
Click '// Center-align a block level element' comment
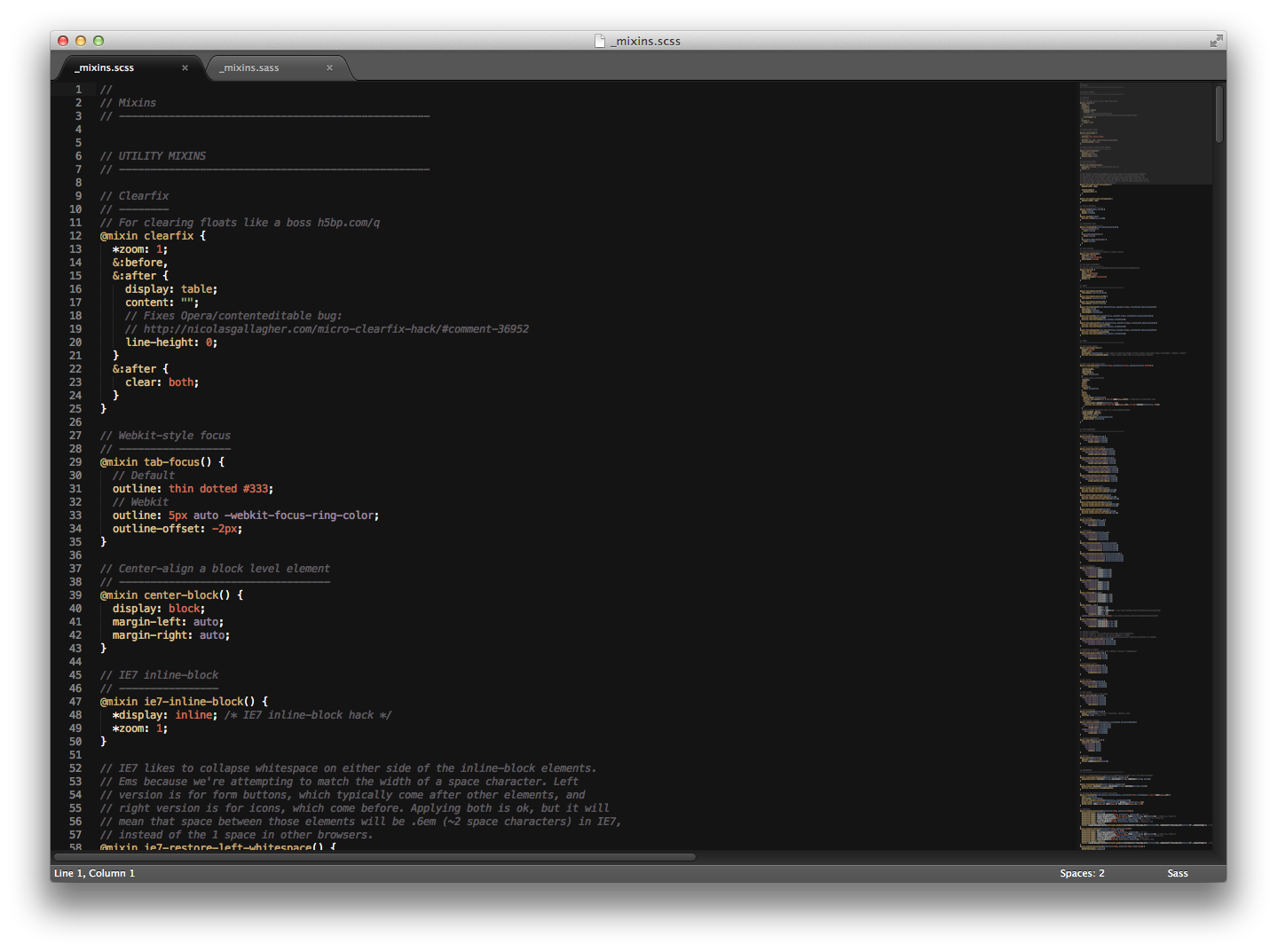click(x=215, y=569)
